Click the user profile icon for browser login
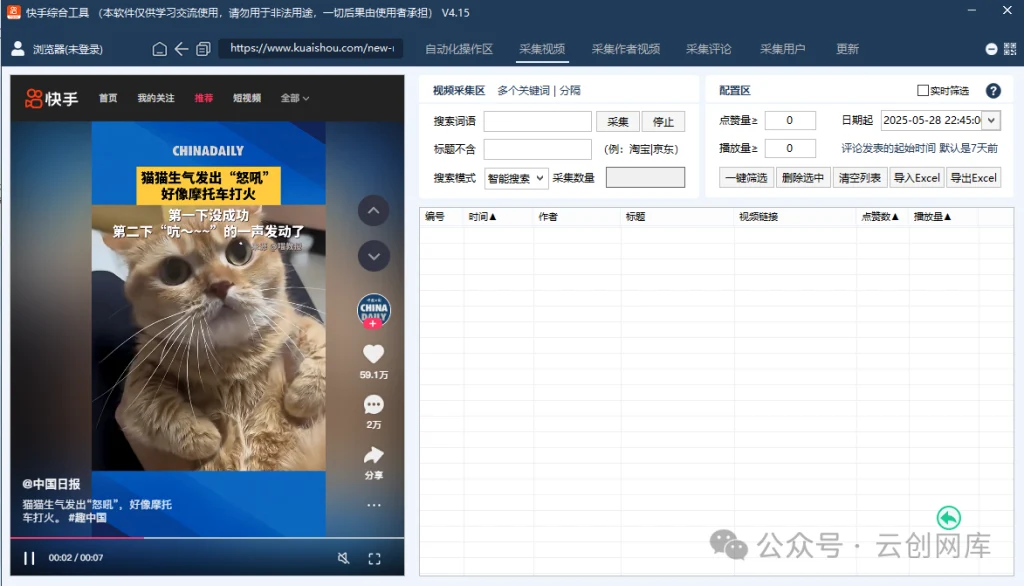This screenshot has width=1024, height=586. click(x=18, y=48)
